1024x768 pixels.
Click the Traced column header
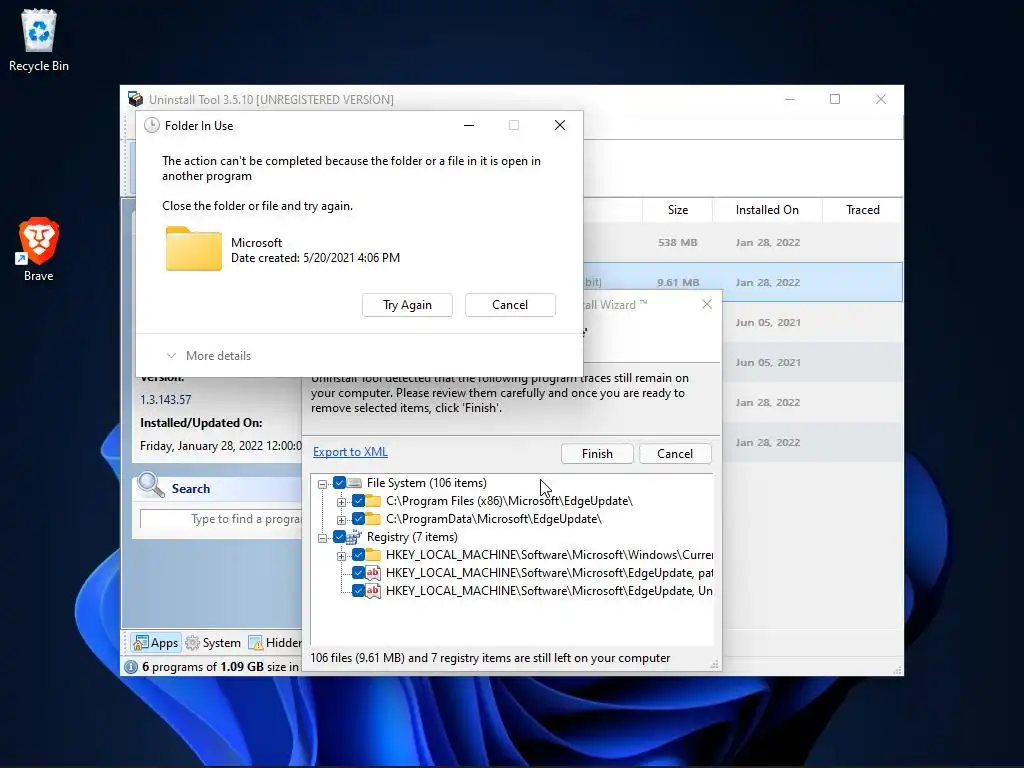pyautogui.click(x=863, y=210)
